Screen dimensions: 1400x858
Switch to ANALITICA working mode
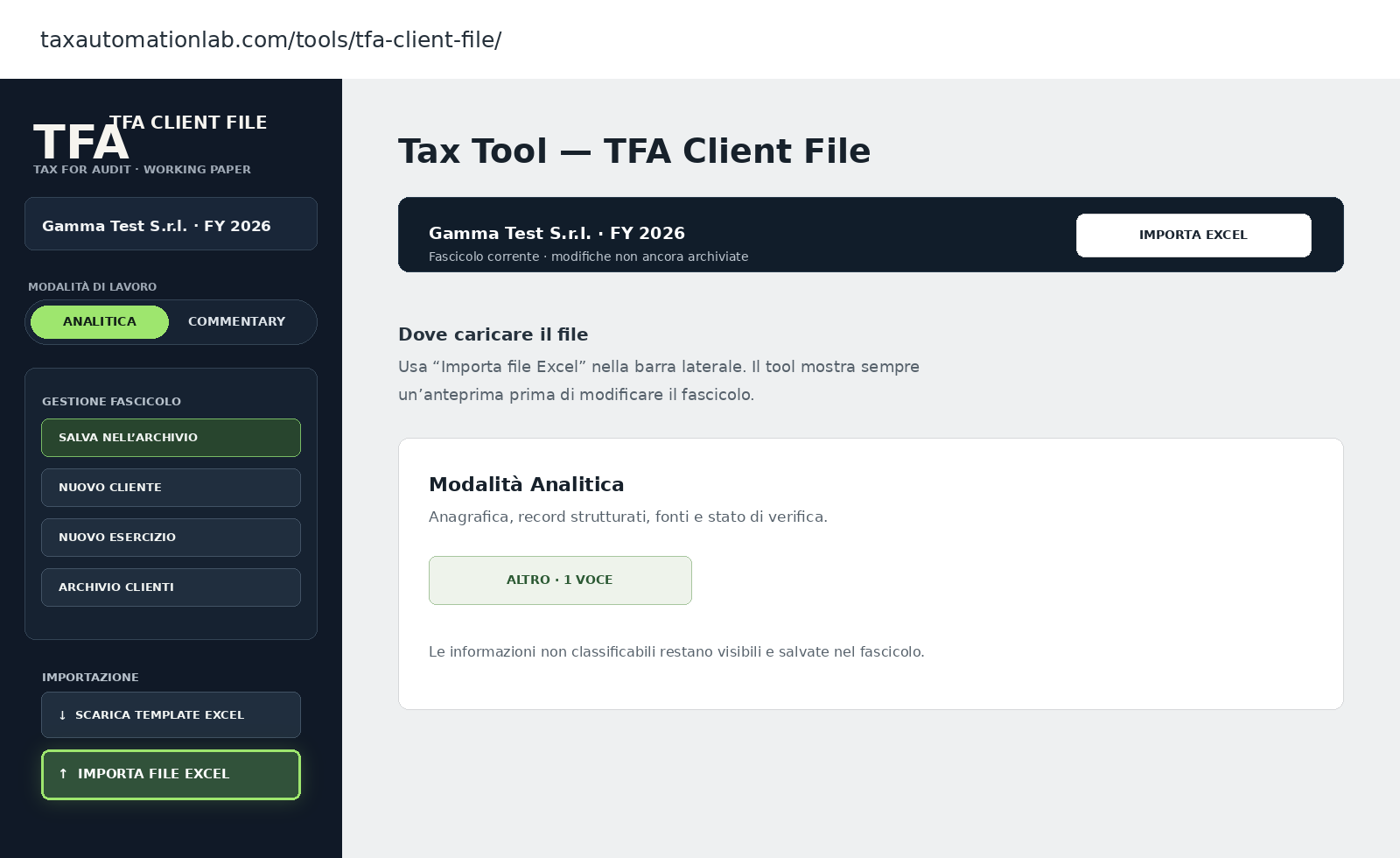100,322
